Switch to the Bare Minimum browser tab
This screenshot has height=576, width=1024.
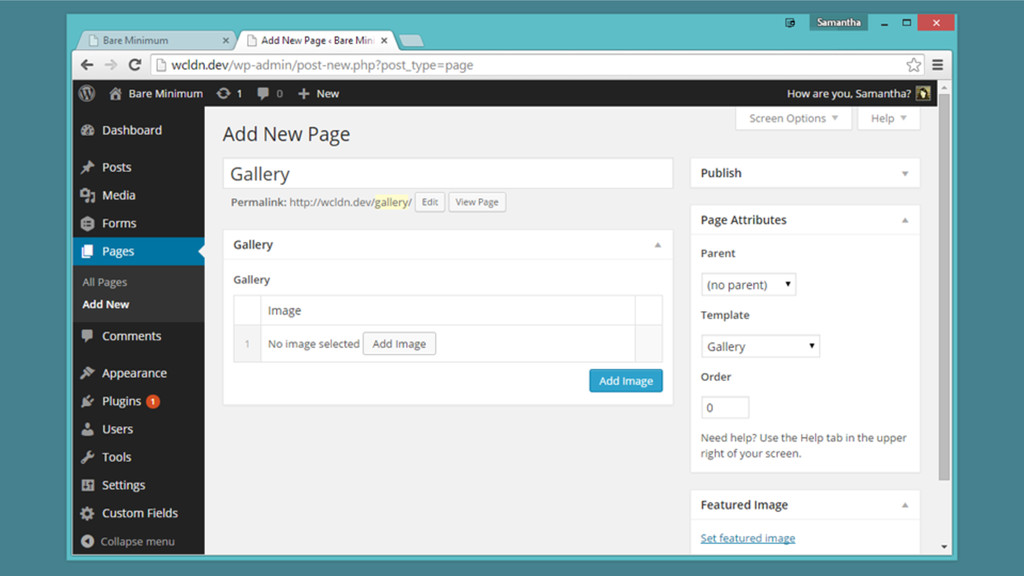[155, 40]
